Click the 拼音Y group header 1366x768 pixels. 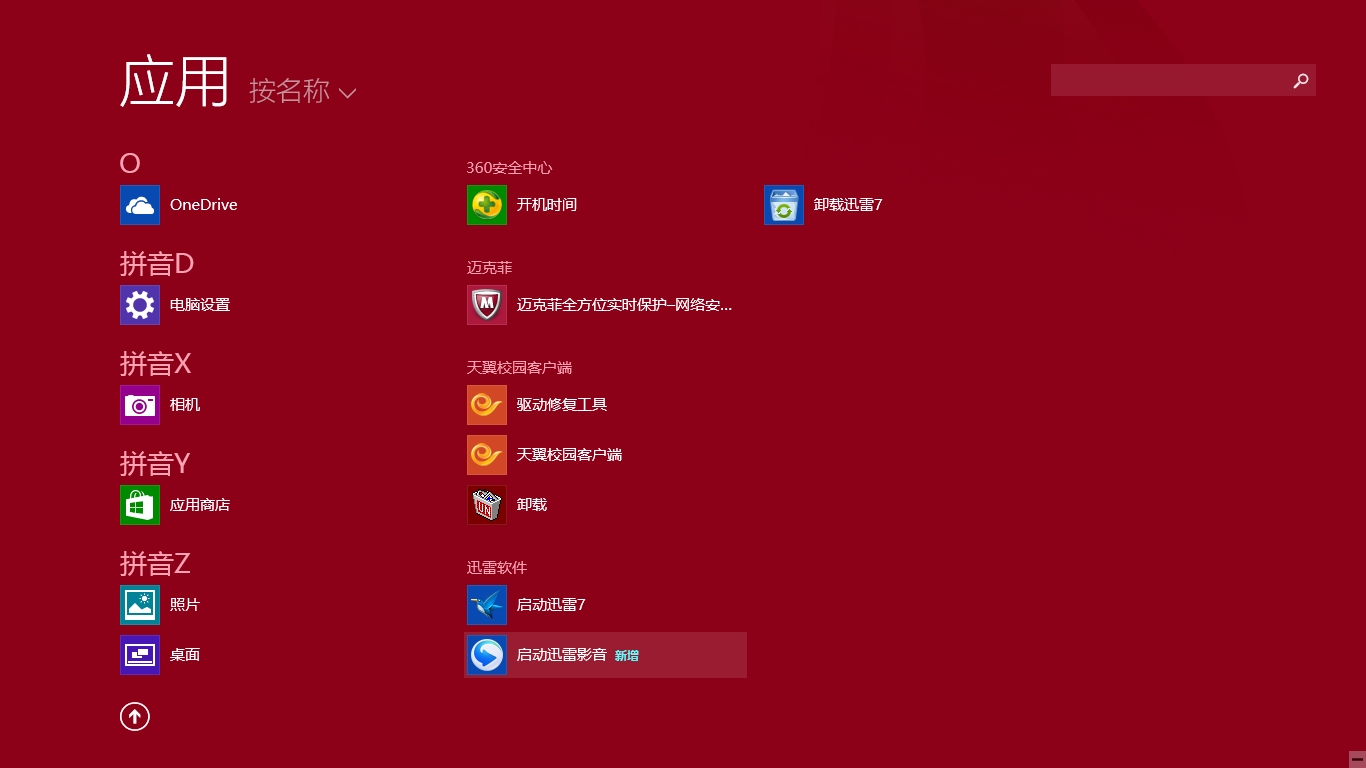tap(155, 464)
